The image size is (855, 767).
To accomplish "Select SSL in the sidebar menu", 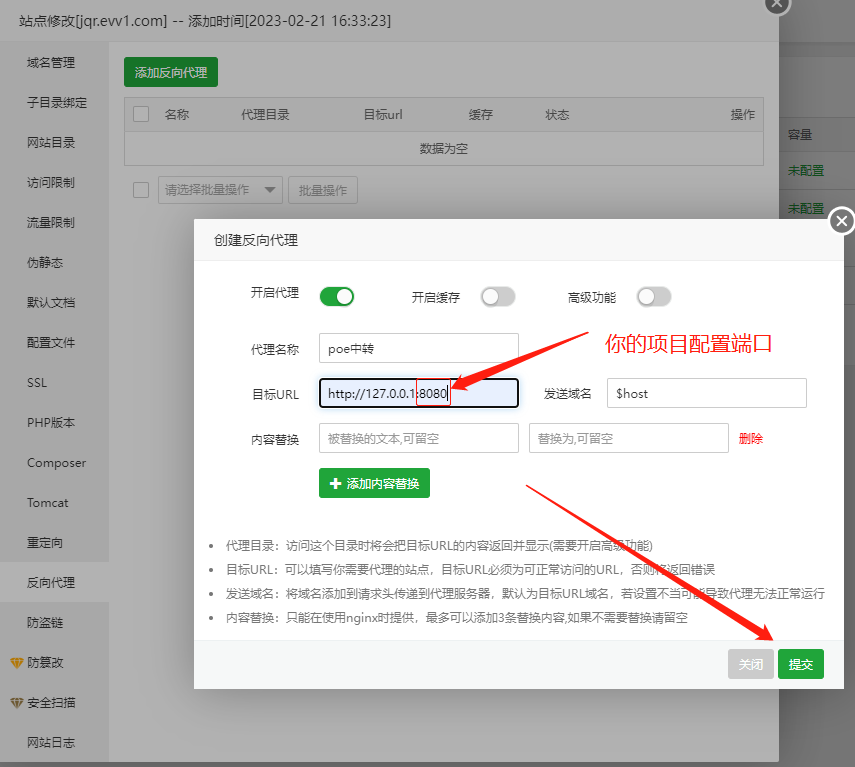I will coord(35,382).
